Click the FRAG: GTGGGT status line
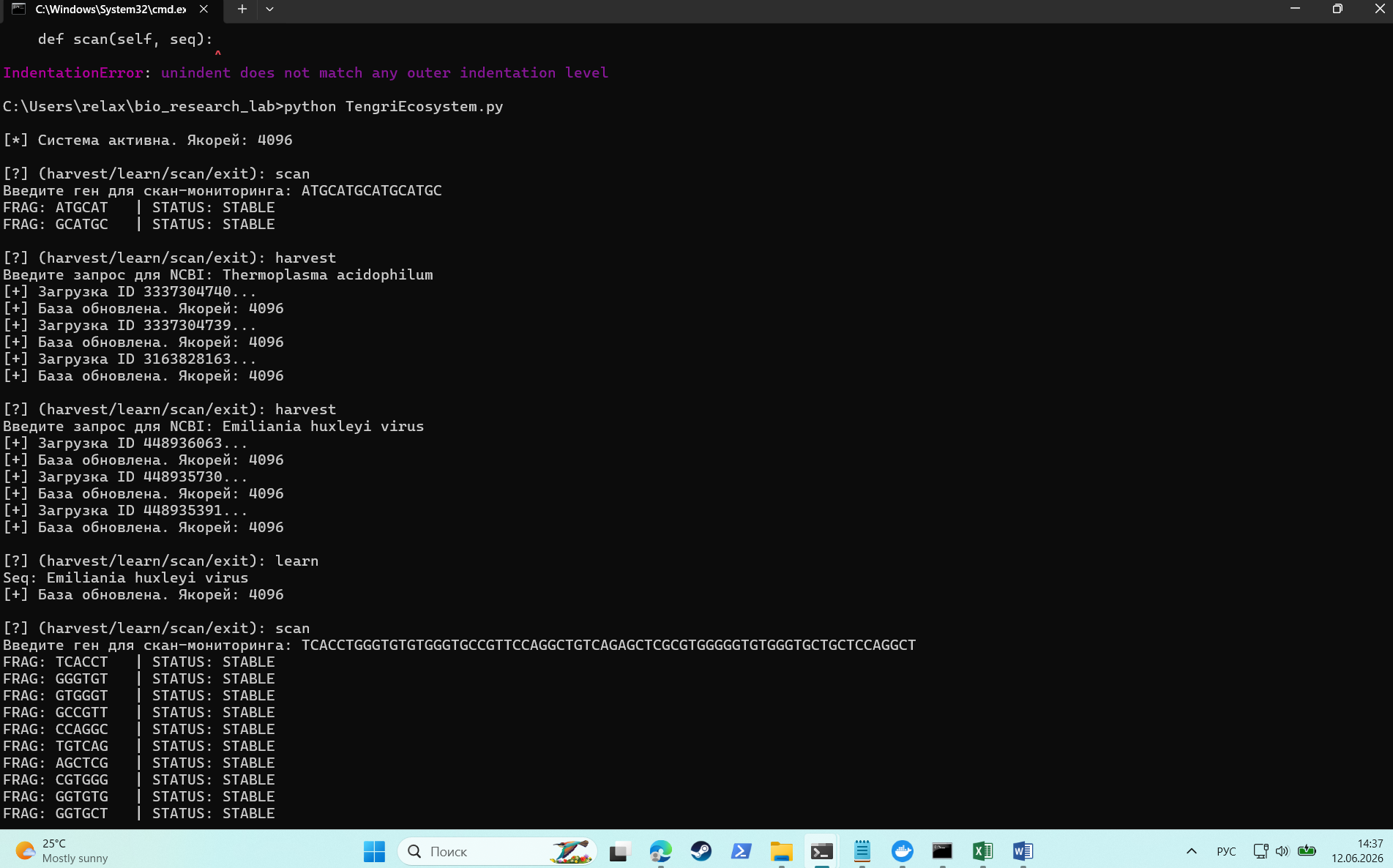 (139, 696)
